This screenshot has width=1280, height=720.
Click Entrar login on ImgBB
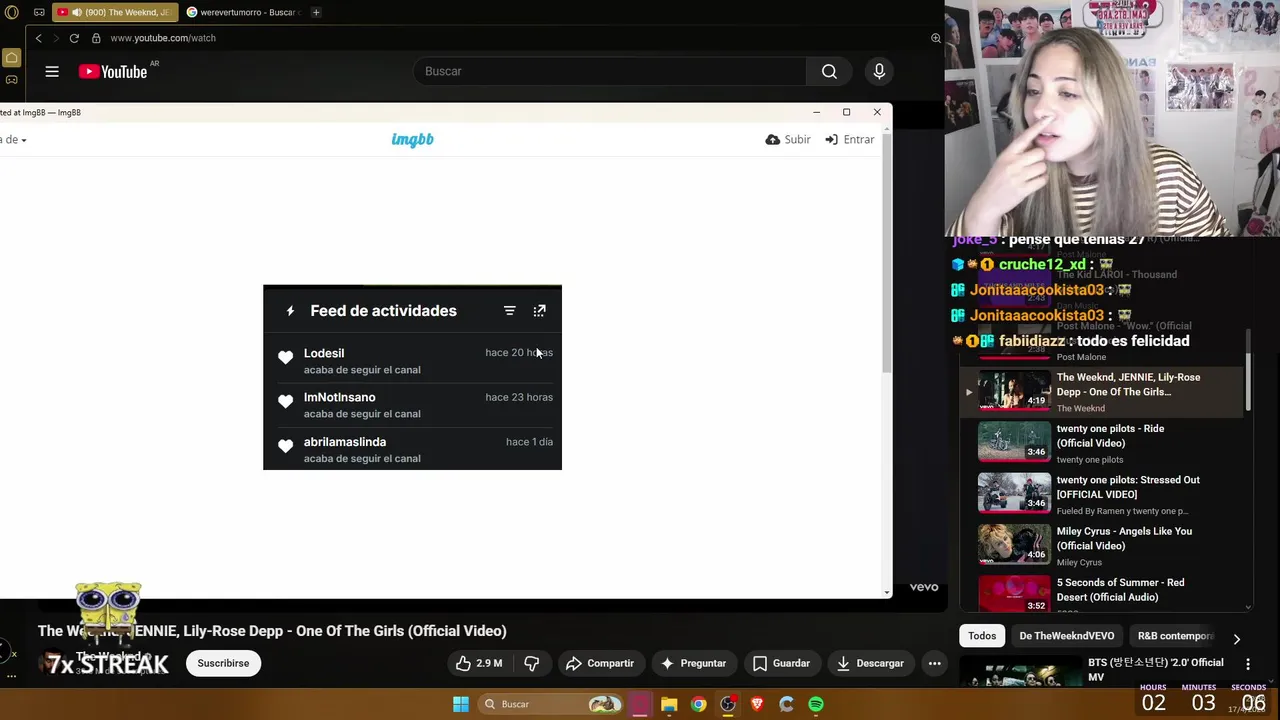click(850, 140)
